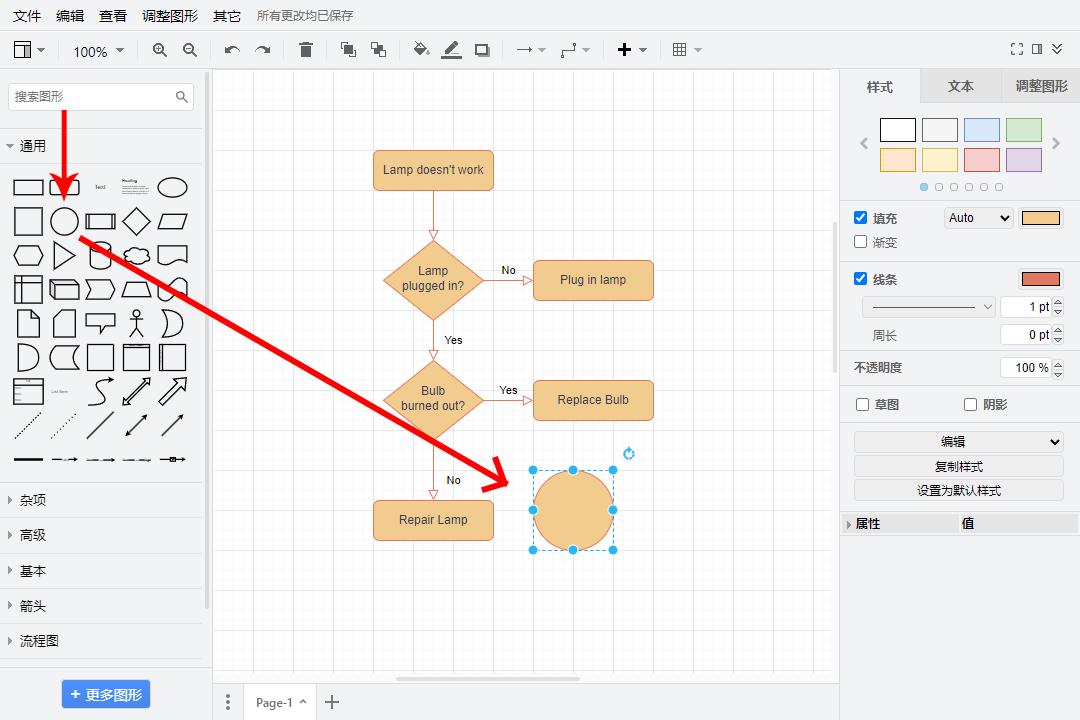Click the fill color bucket icon
The width and height of the screenshot is (1080, 720).
point(421,50)
